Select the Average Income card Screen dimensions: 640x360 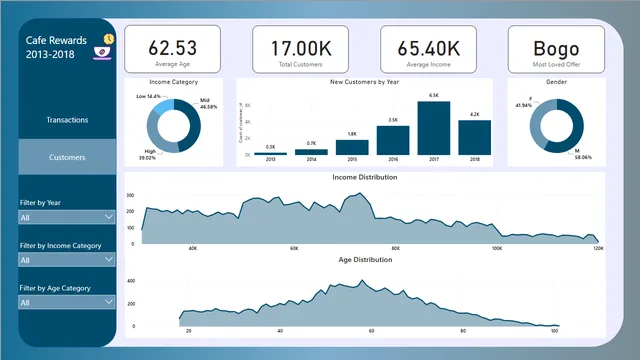[428, 49]
